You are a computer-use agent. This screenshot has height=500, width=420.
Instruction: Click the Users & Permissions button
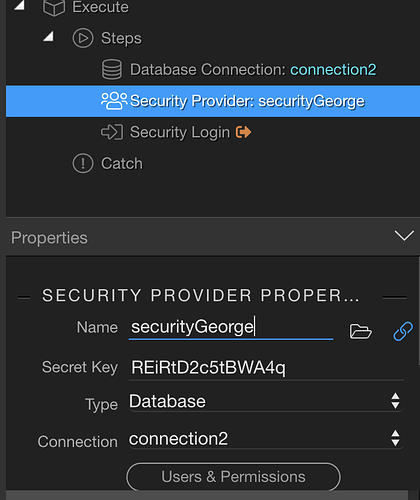click(x=233, y=477)
